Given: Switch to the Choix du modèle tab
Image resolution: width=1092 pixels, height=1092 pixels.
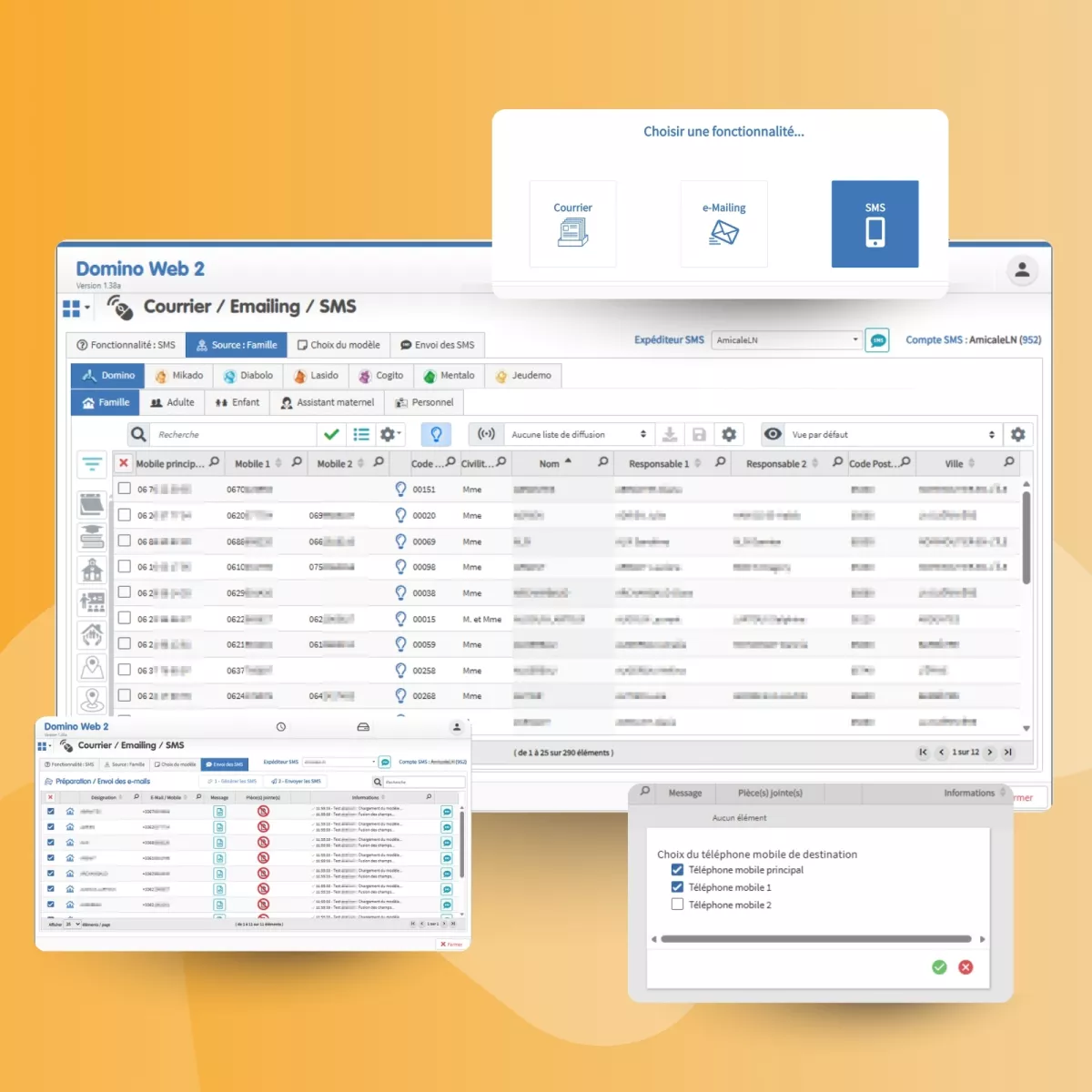Looking at the screenshot, I should click(339, 346).
